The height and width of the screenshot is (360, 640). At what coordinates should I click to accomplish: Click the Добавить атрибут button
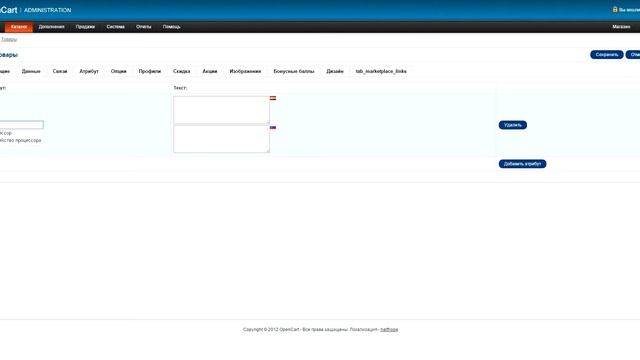pyautogui.click(x=522, y=164)
